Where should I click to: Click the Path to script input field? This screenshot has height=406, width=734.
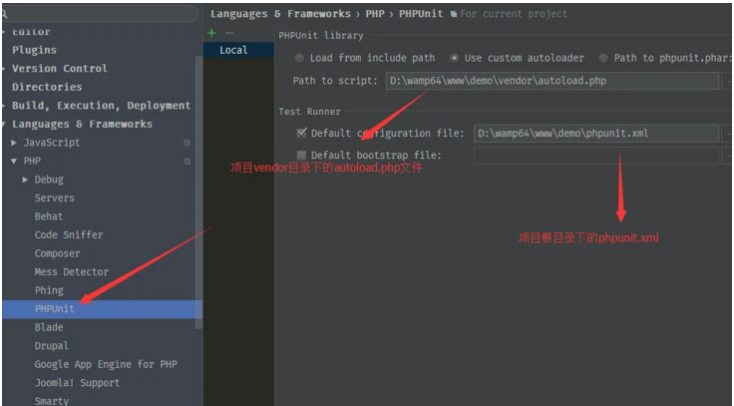pyautogui.click(x=552, y=81)
